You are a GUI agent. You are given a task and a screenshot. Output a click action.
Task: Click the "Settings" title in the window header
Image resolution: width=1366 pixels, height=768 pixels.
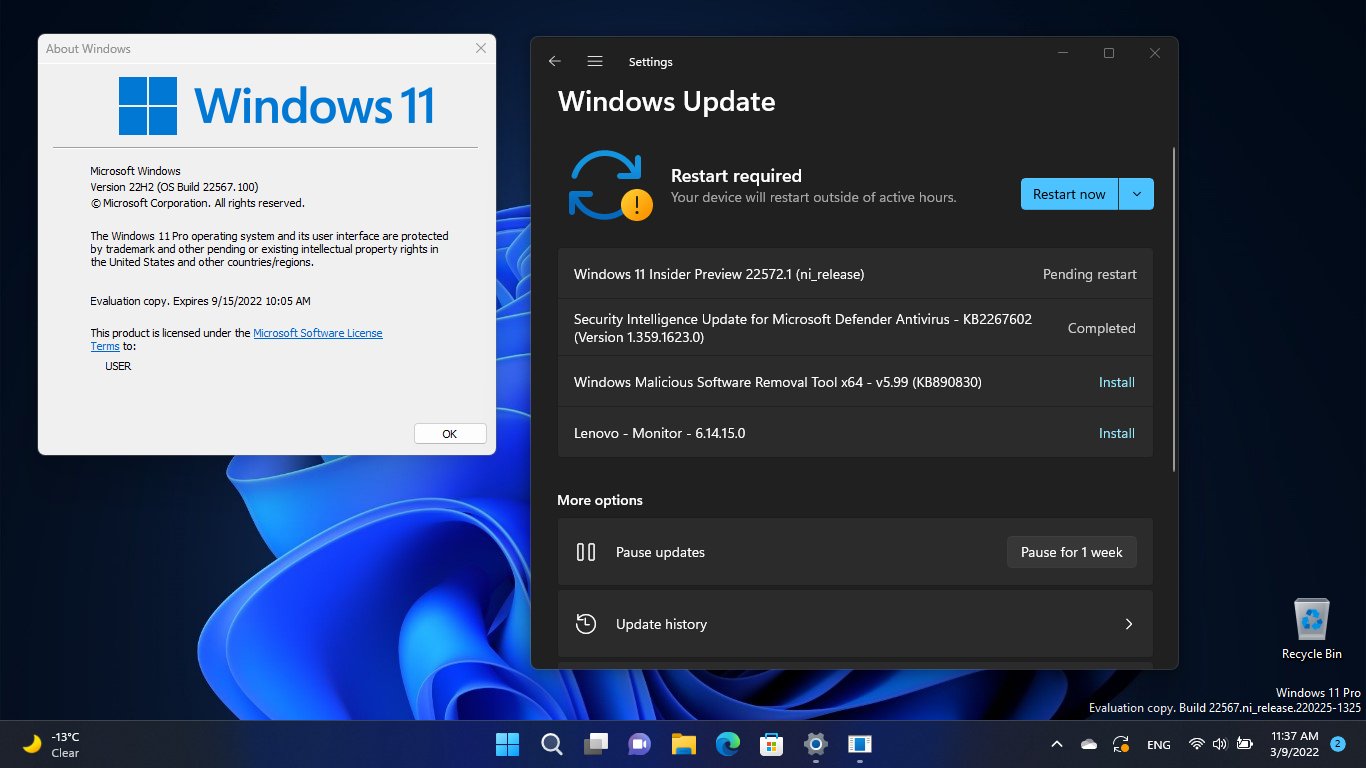(x=650, y=62)
